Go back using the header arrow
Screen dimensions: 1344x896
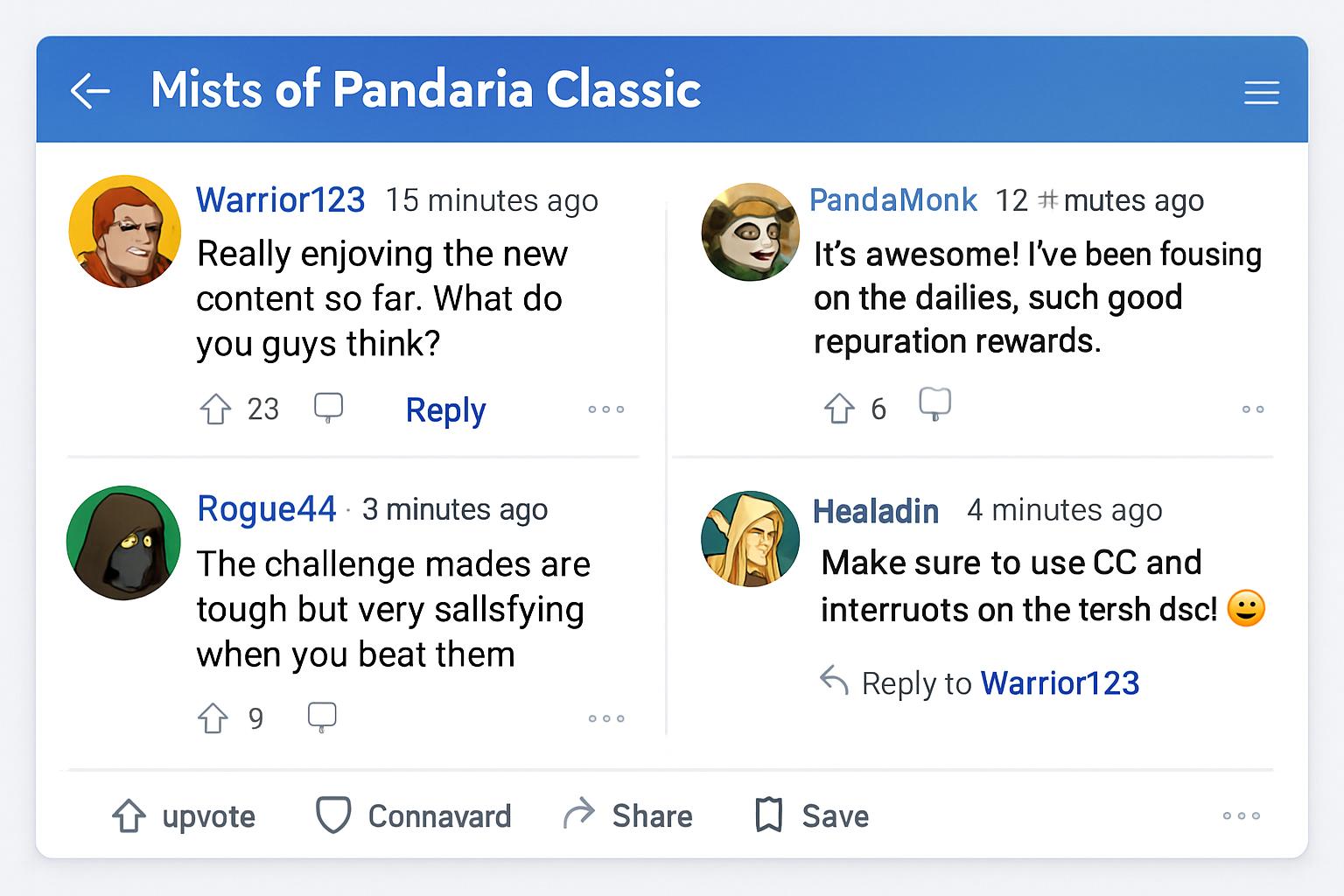click(90, 91)
